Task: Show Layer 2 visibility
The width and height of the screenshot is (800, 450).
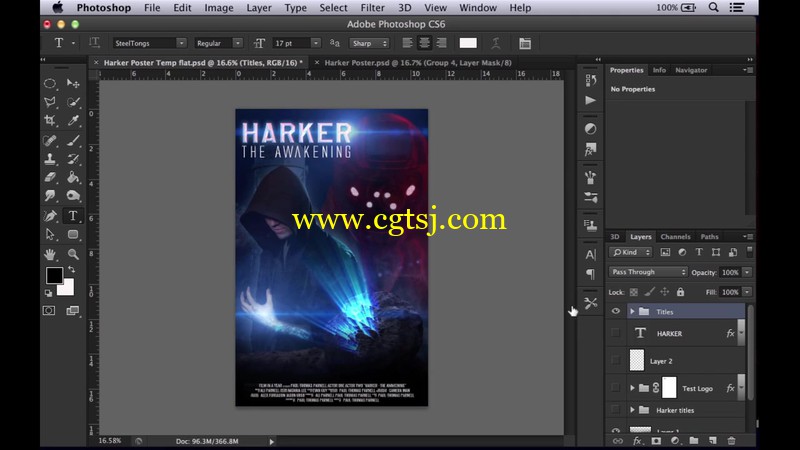Action: point(616,361)
